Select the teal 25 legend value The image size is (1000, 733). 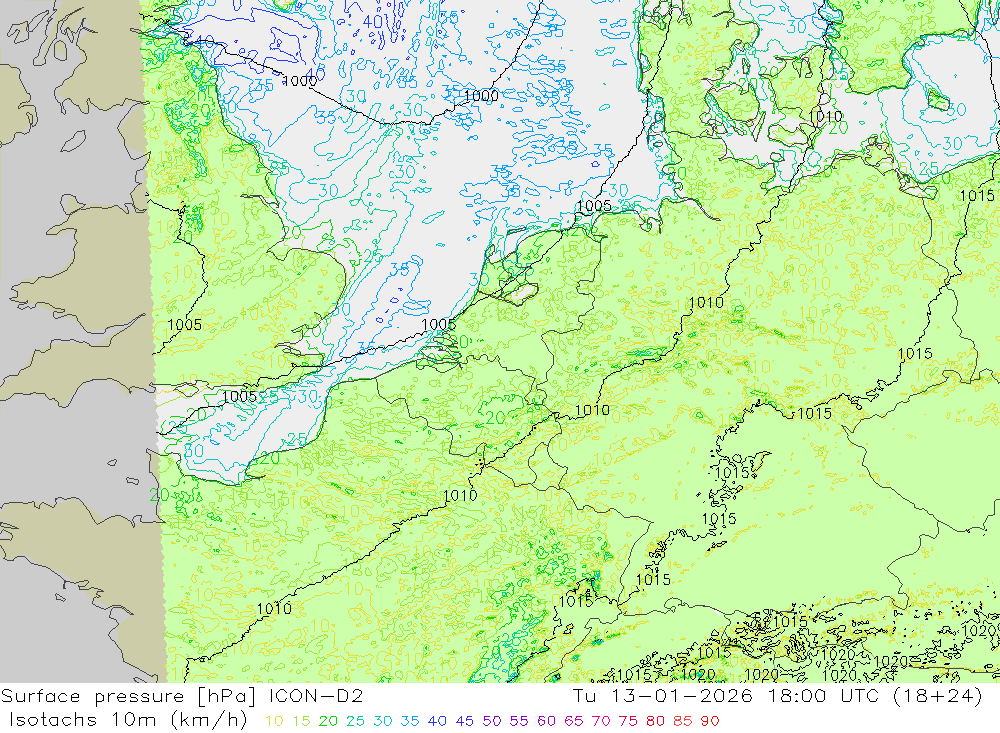tap(355, 721)
